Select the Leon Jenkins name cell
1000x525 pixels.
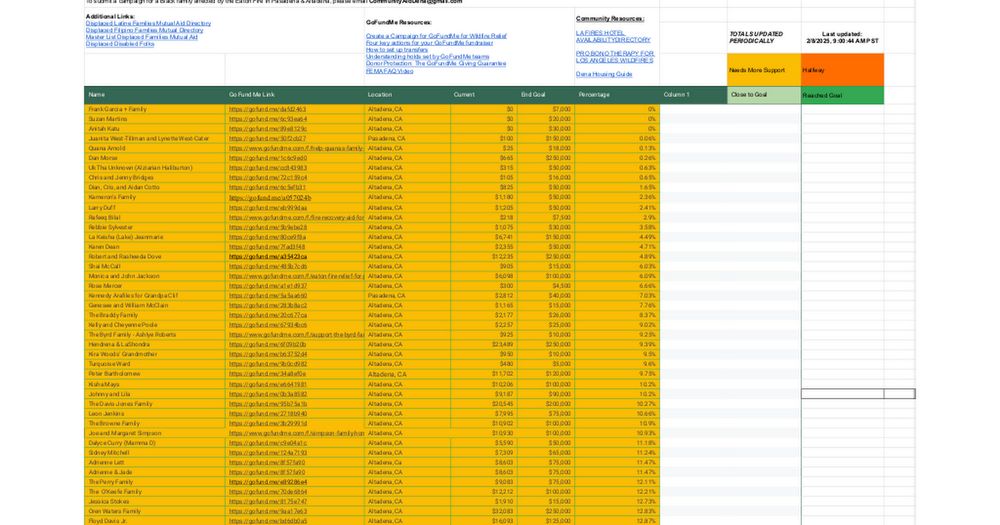tap(154, 413)
